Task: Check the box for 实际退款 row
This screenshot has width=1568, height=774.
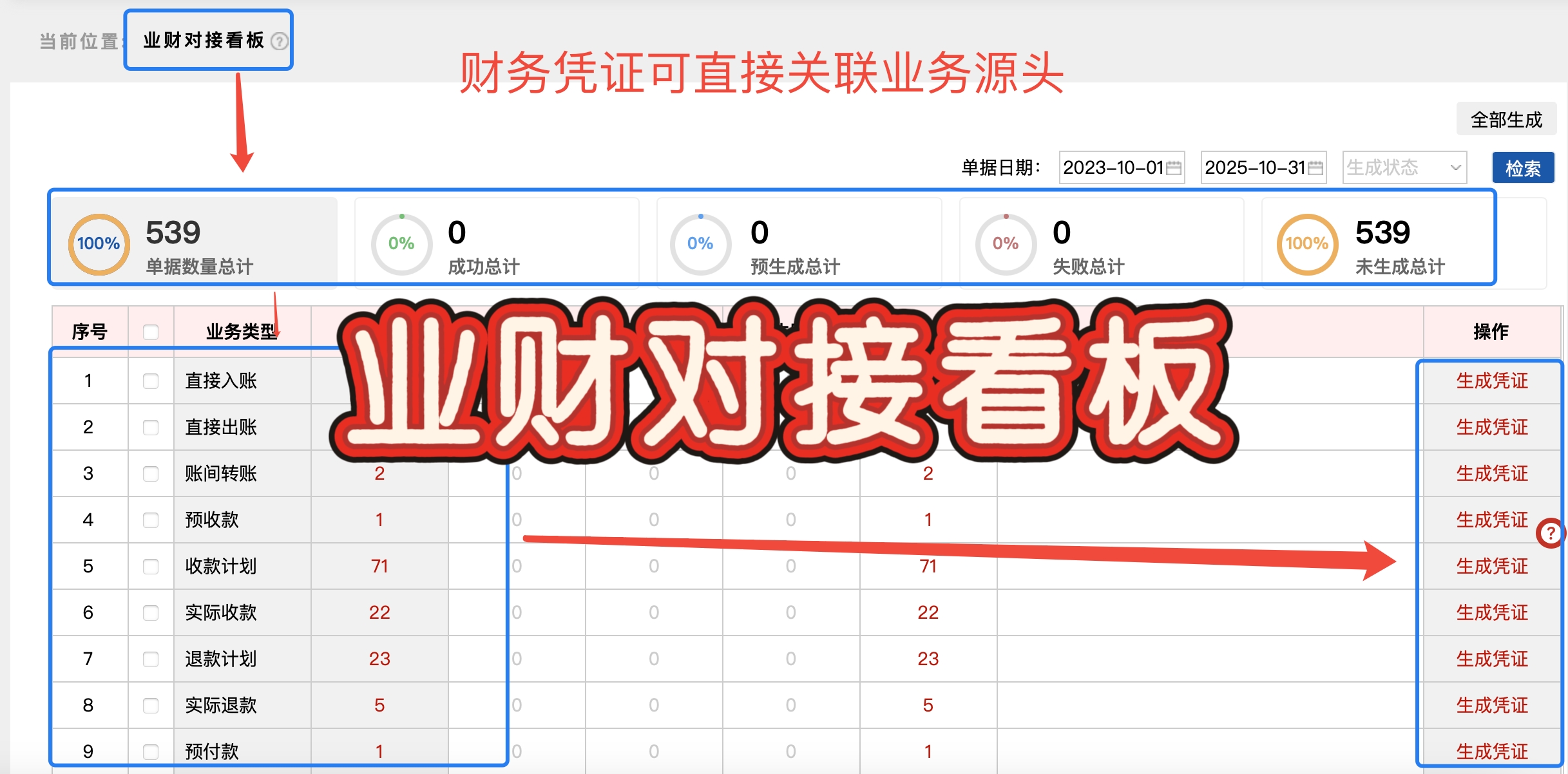Action: tap(151, 706)
